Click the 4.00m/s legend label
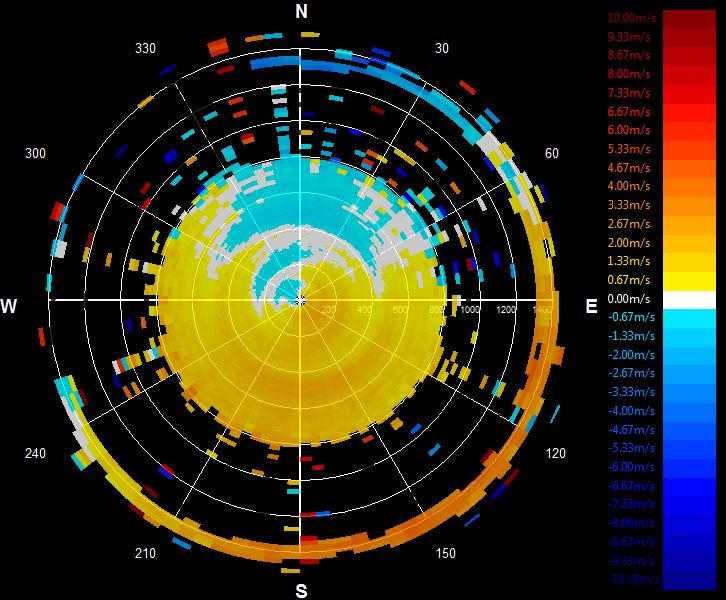Screen dimensions: 726x600 coord(629,186)
